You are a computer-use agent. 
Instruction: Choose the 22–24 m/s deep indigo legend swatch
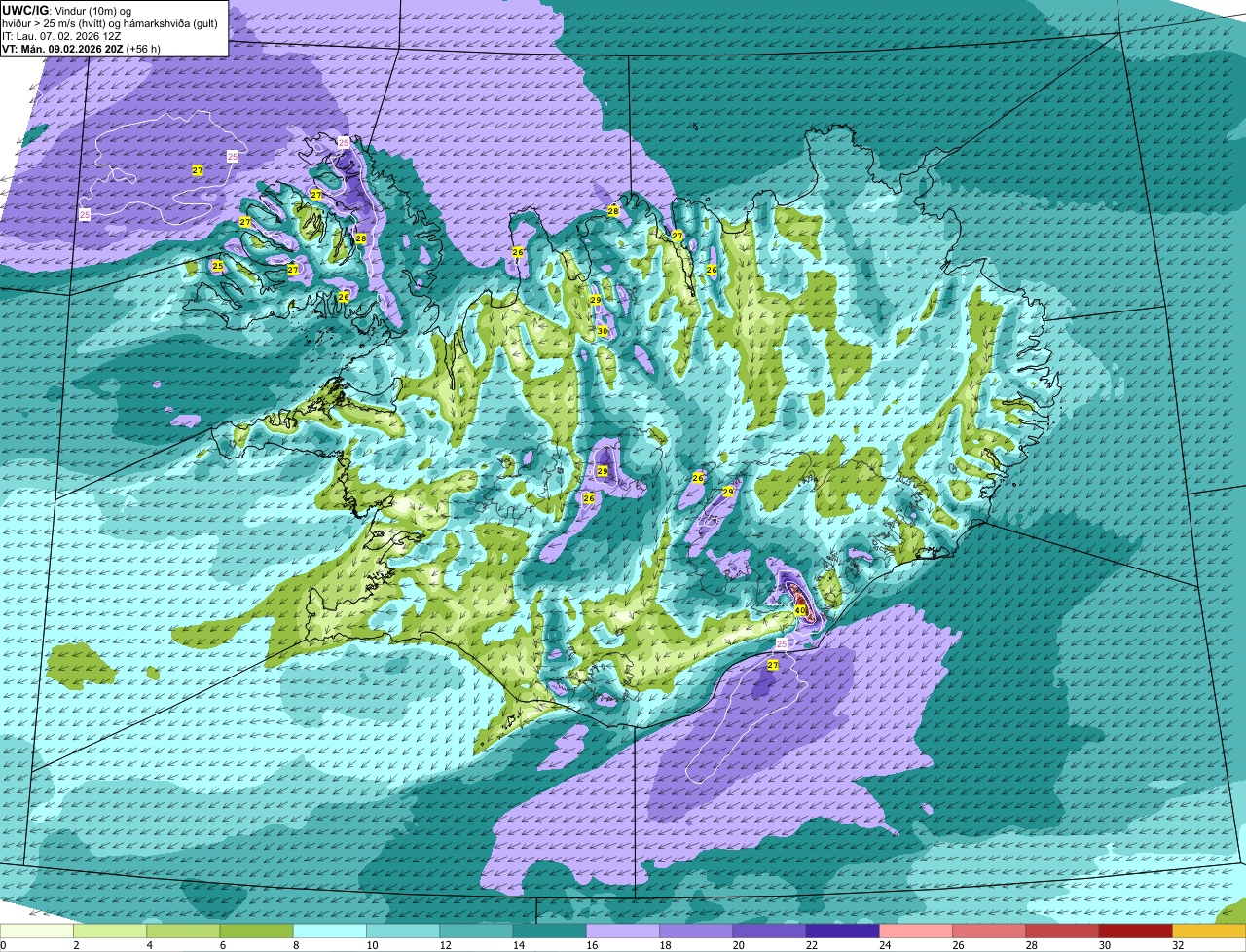click(842, 932)
